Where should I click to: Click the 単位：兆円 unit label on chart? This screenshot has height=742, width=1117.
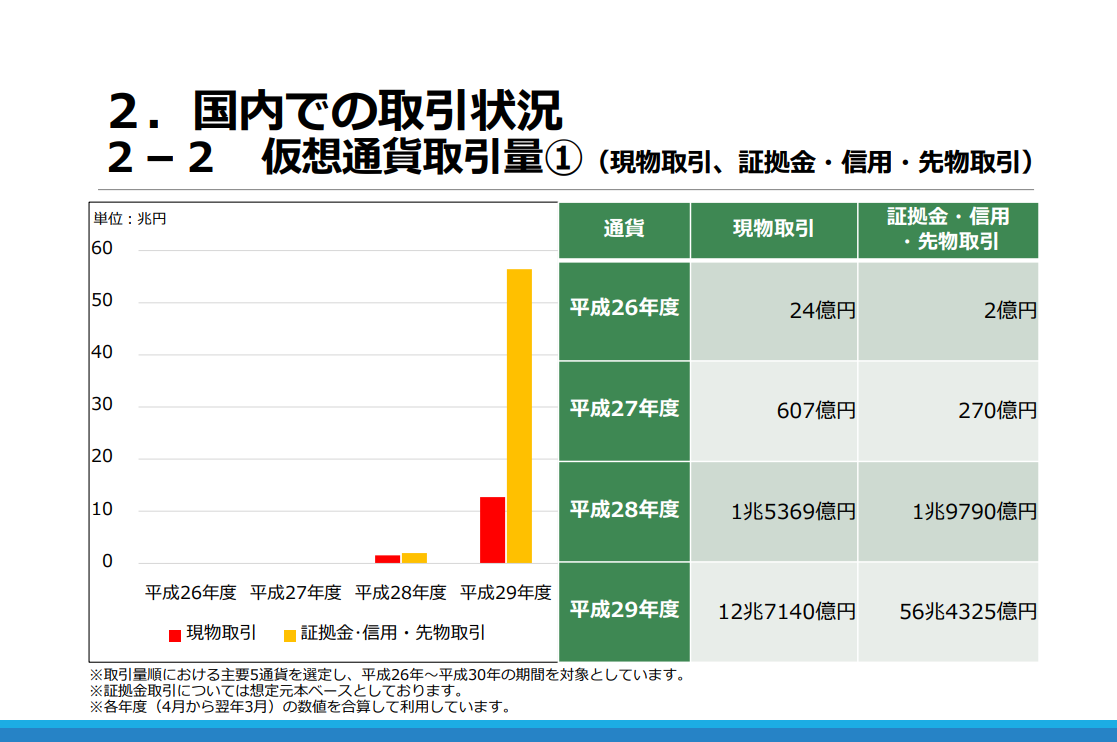pos(130,218)
